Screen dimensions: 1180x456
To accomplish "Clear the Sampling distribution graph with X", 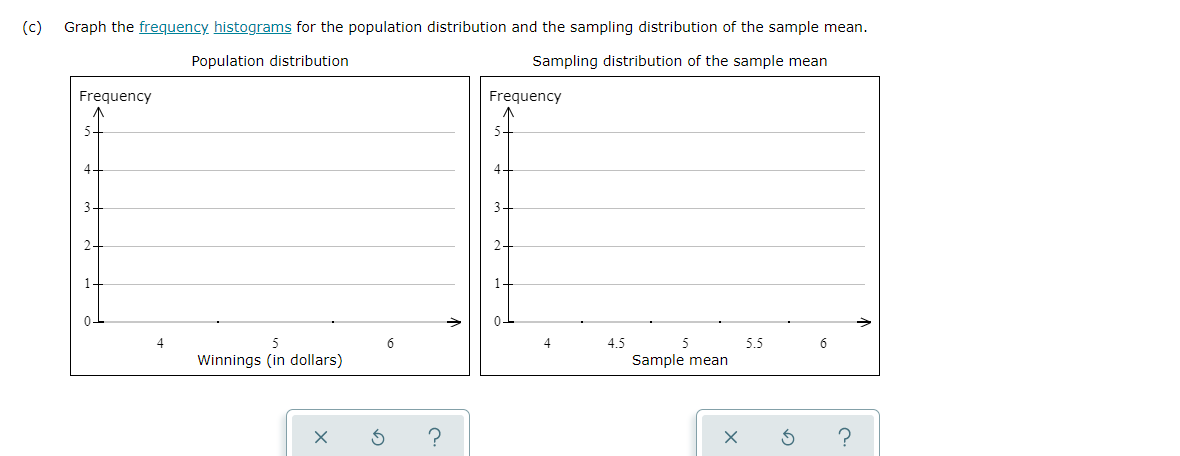I will 731,436.
